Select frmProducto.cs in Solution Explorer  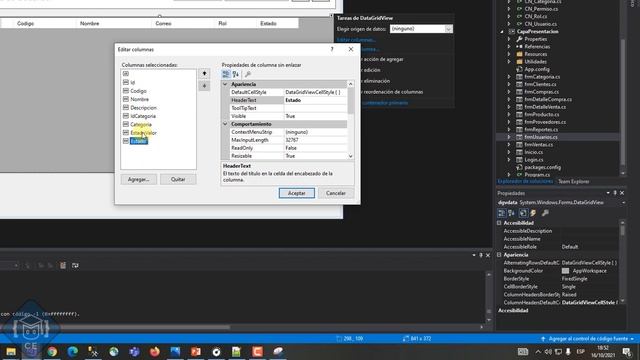pyautogui.click(x=542, y=115)
